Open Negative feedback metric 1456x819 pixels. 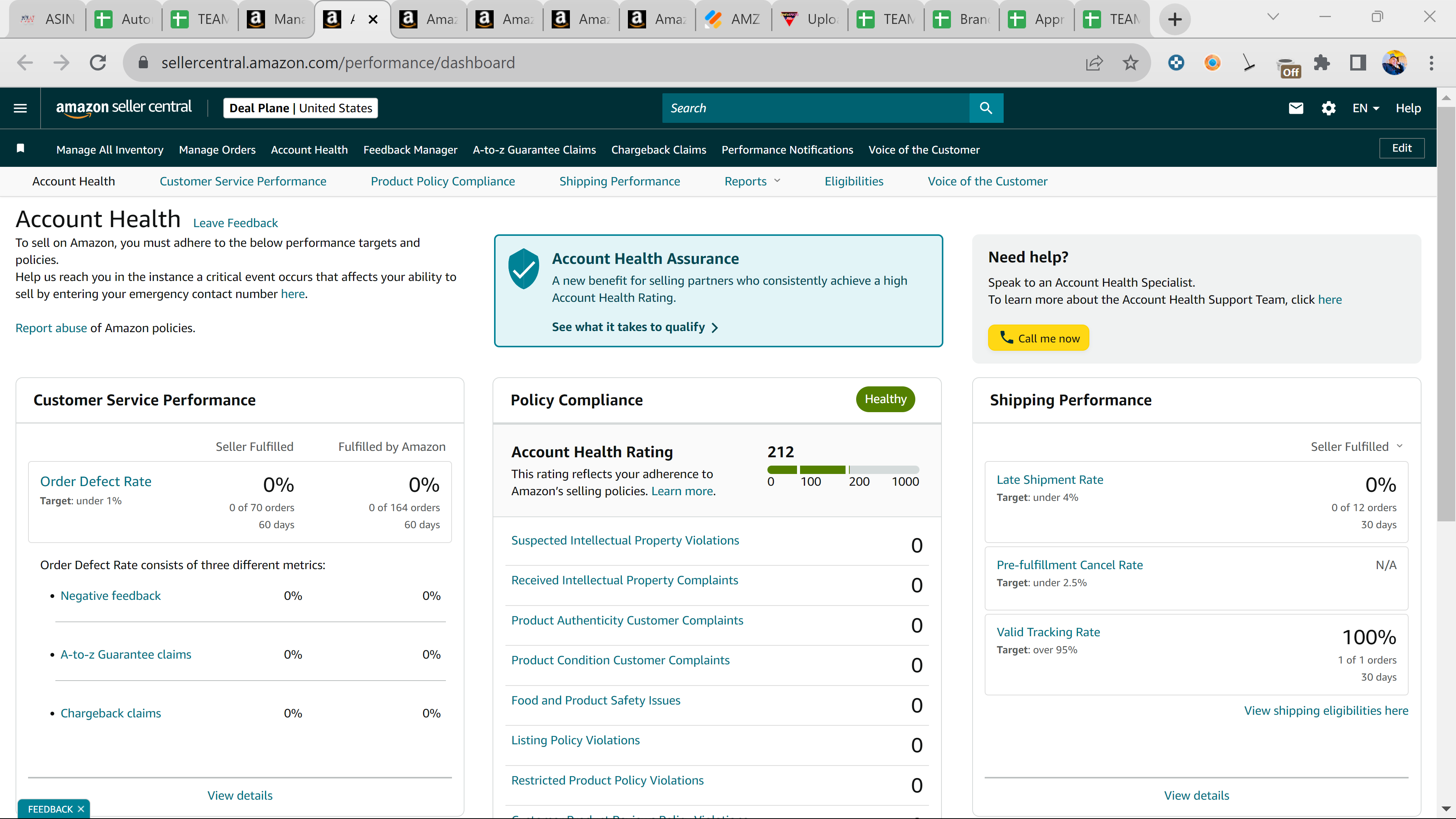point(110,596)
